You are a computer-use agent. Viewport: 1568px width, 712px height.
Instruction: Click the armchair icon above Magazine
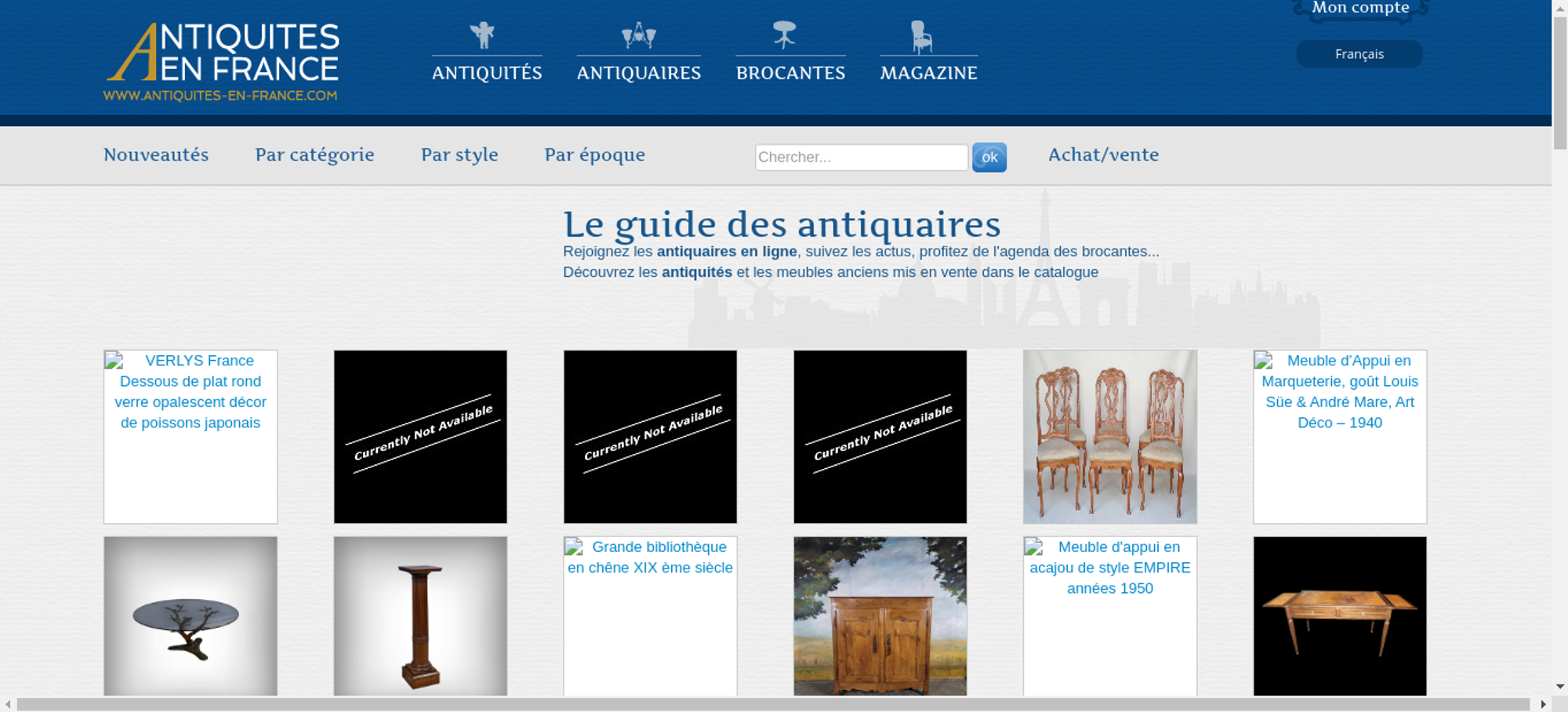pyautogui.click(x=921, y=37)
